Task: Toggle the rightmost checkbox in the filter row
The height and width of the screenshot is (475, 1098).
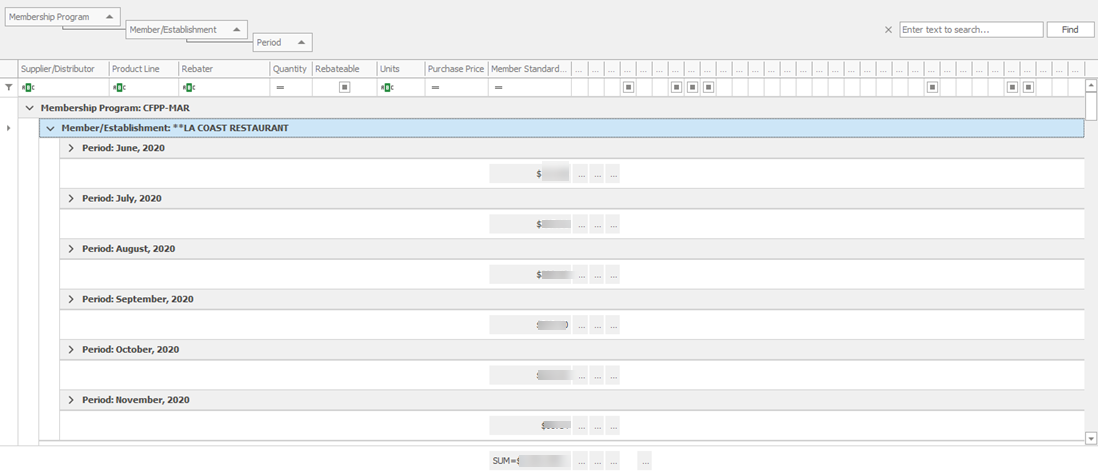Action: (x=1028, y=88)
